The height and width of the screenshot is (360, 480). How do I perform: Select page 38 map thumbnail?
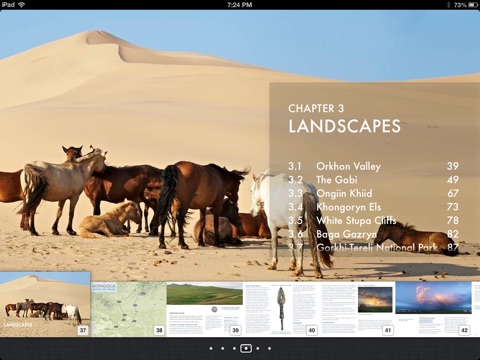(128, 309)
